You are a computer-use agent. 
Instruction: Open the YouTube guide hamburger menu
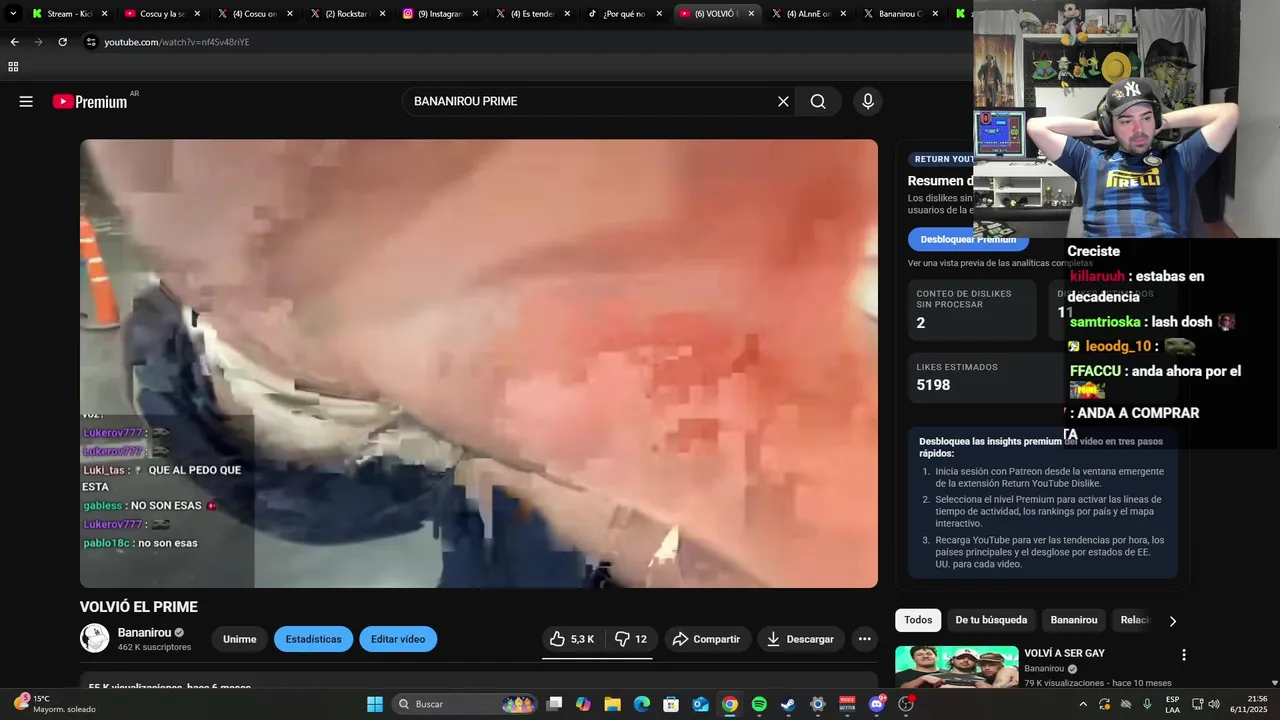pos(26,101)
